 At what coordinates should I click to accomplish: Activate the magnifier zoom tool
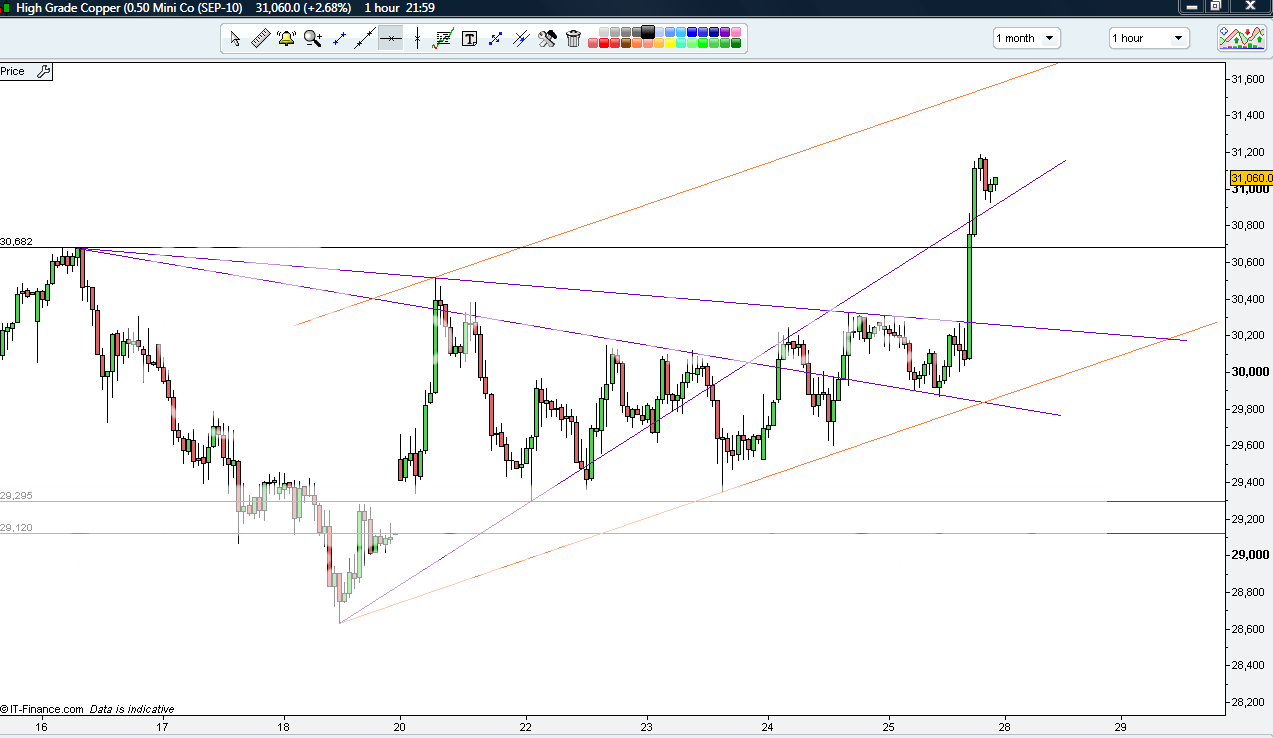click(x=313, y=38)
